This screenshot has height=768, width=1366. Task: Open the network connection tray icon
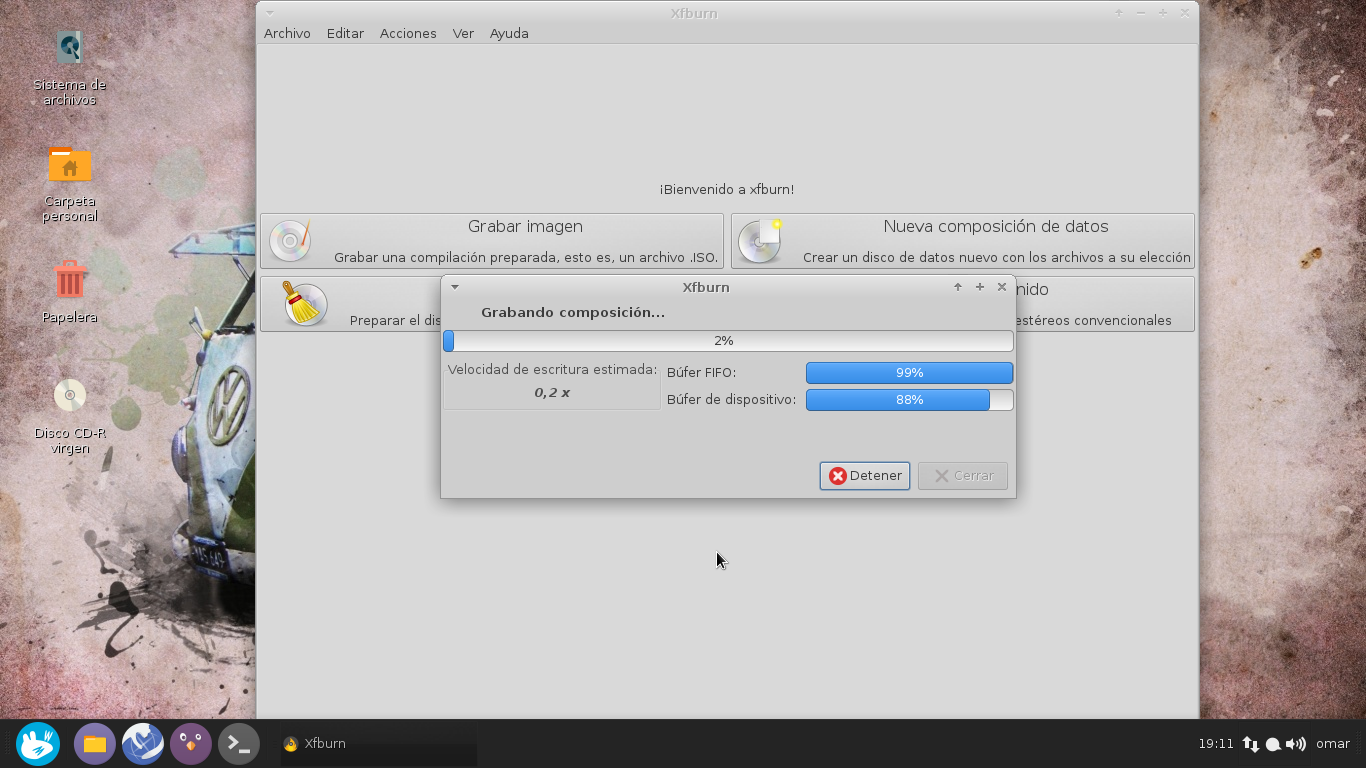[1251, 744]
